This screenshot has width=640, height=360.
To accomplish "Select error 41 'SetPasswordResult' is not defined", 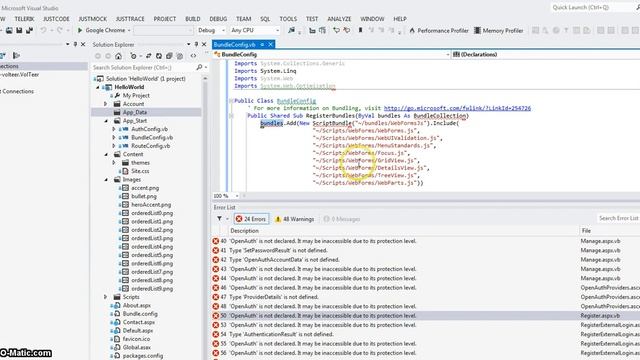I will click(x=278, y=250).
